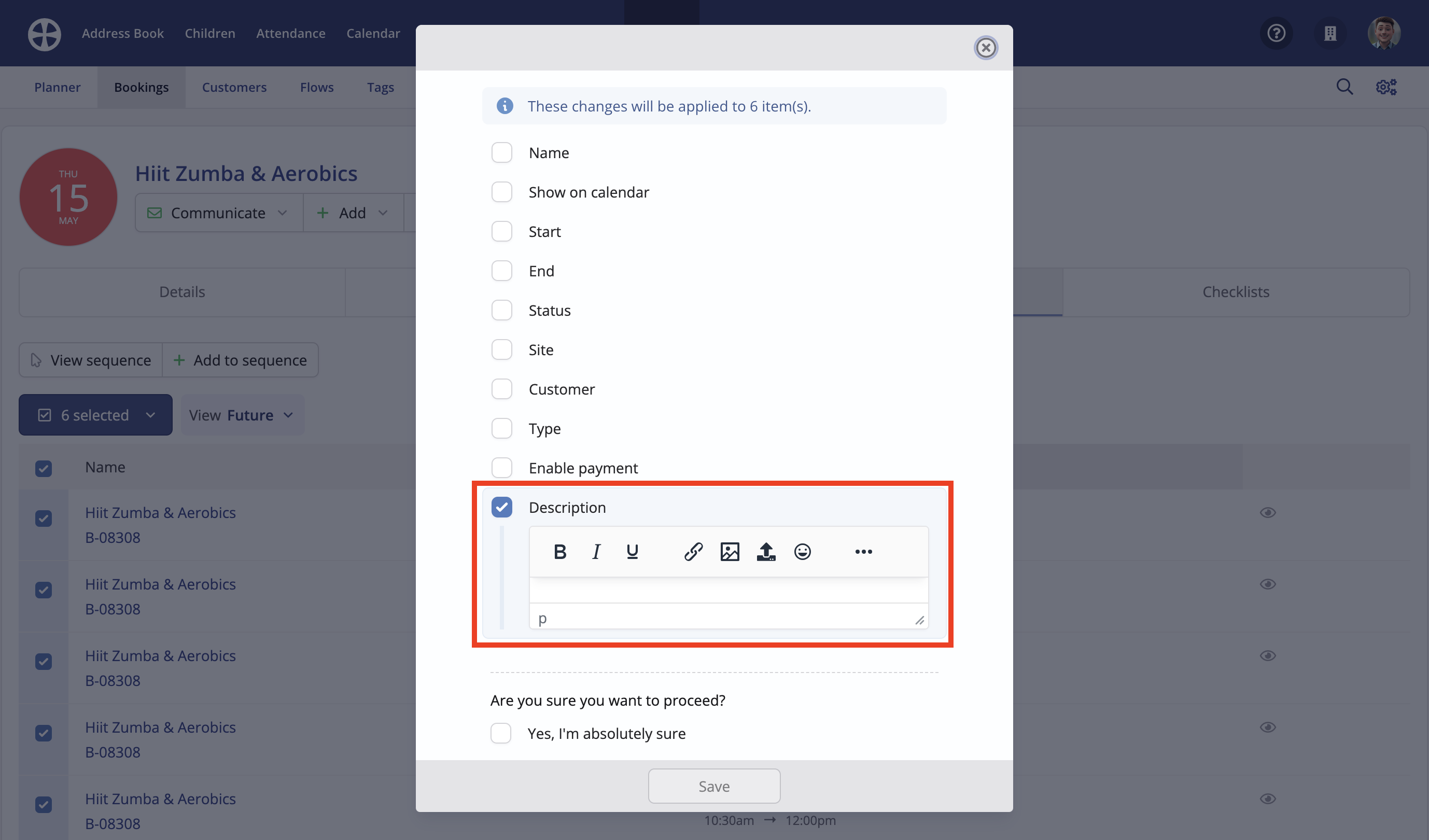1429x840 pixels.
Task: Switch to the Planner tab
Action: pos(57,87)
